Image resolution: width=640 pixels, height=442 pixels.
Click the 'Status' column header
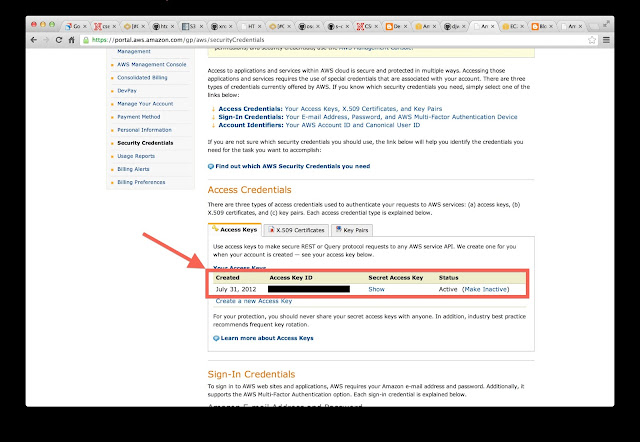tap(448, 278)
